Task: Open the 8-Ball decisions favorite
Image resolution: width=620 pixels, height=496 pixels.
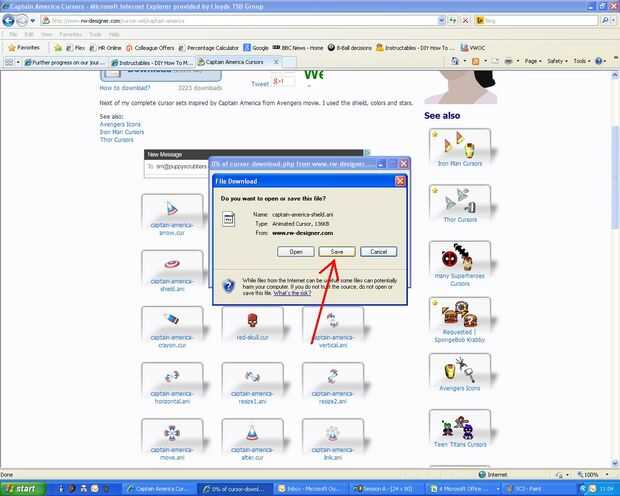Action: (x=350, y=48)
